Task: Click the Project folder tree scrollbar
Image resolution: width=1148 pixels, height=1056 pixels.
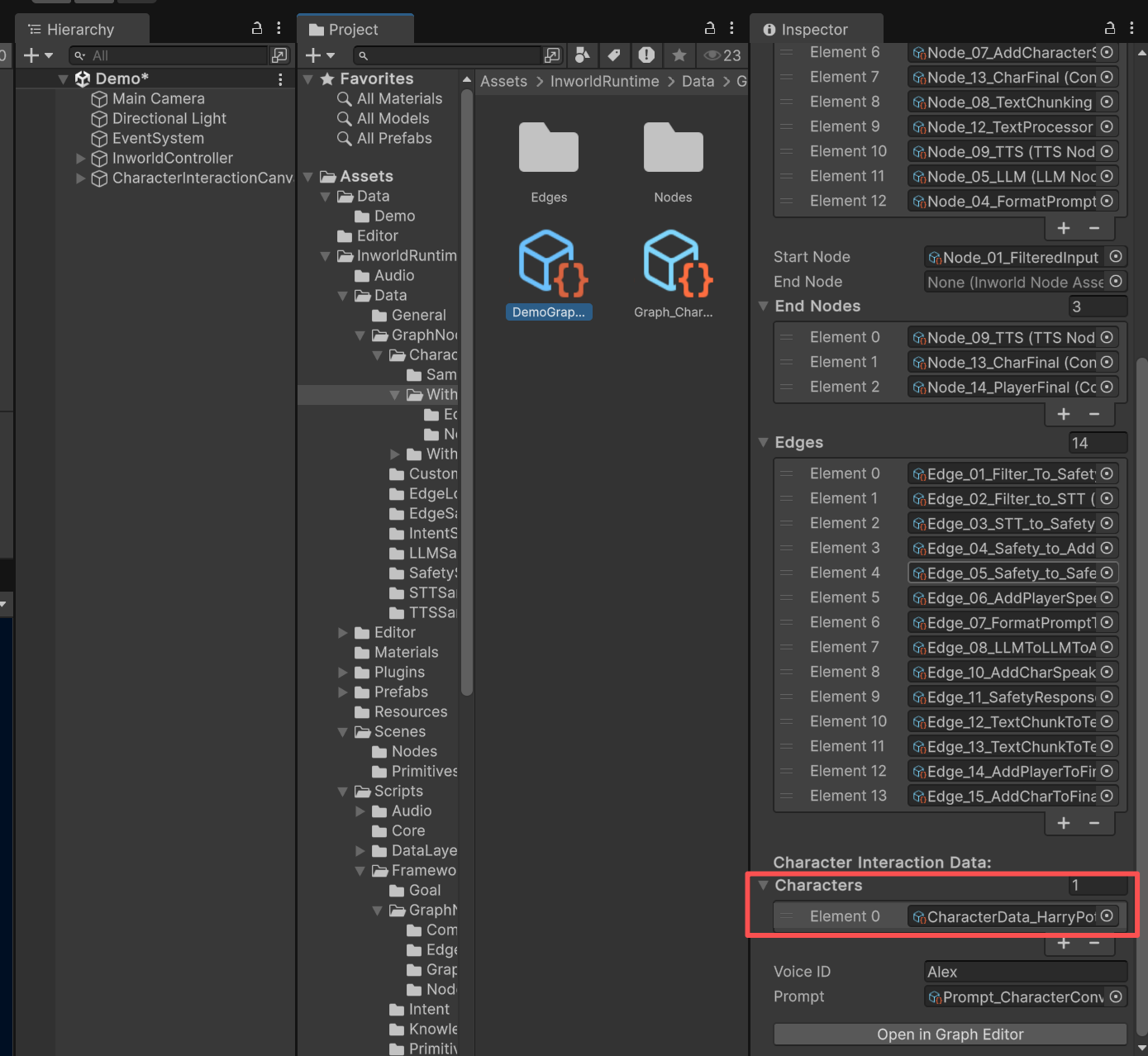Action: tap(467, 392)
